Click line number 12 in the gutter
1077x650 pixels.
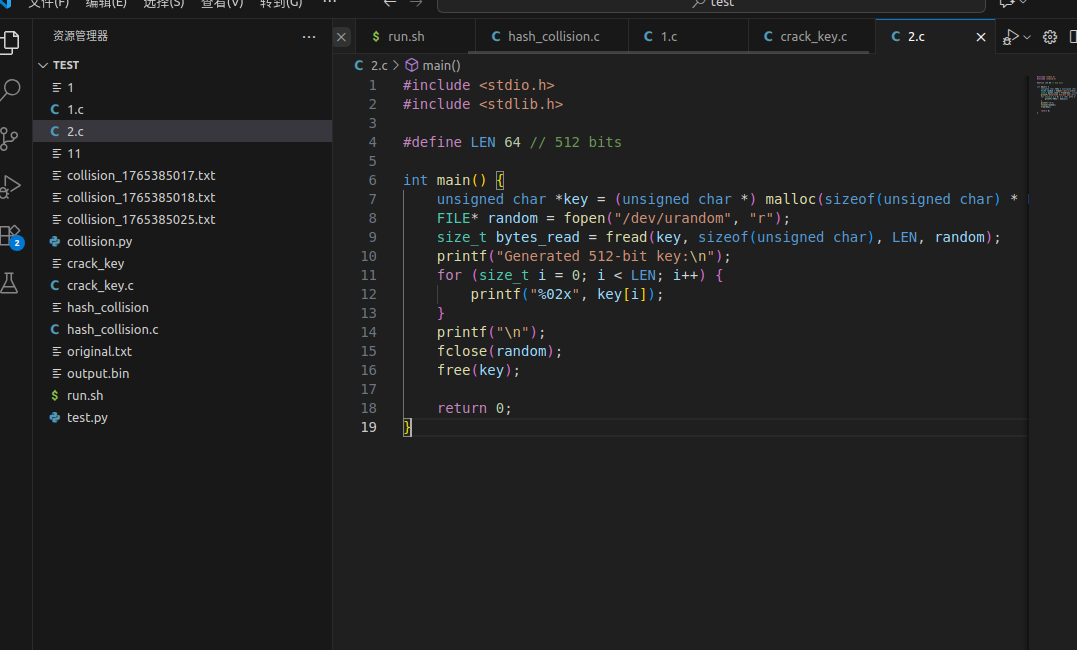point(368,294)
